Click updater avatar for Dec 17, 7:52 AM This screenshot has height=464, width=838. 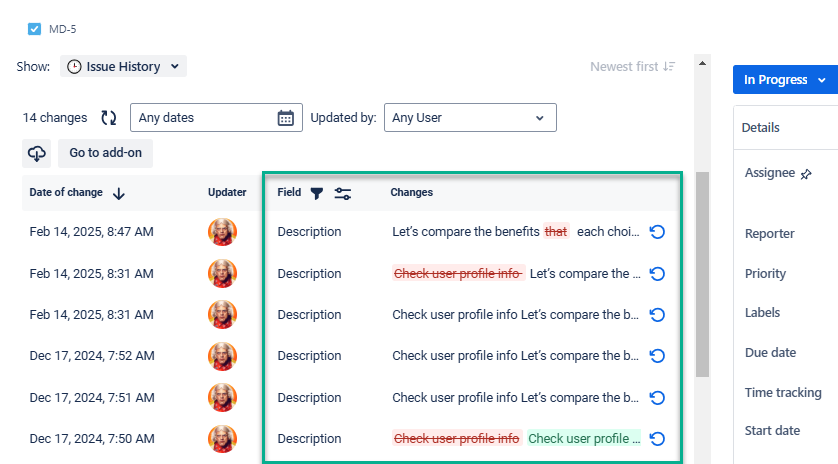(222, 356)
